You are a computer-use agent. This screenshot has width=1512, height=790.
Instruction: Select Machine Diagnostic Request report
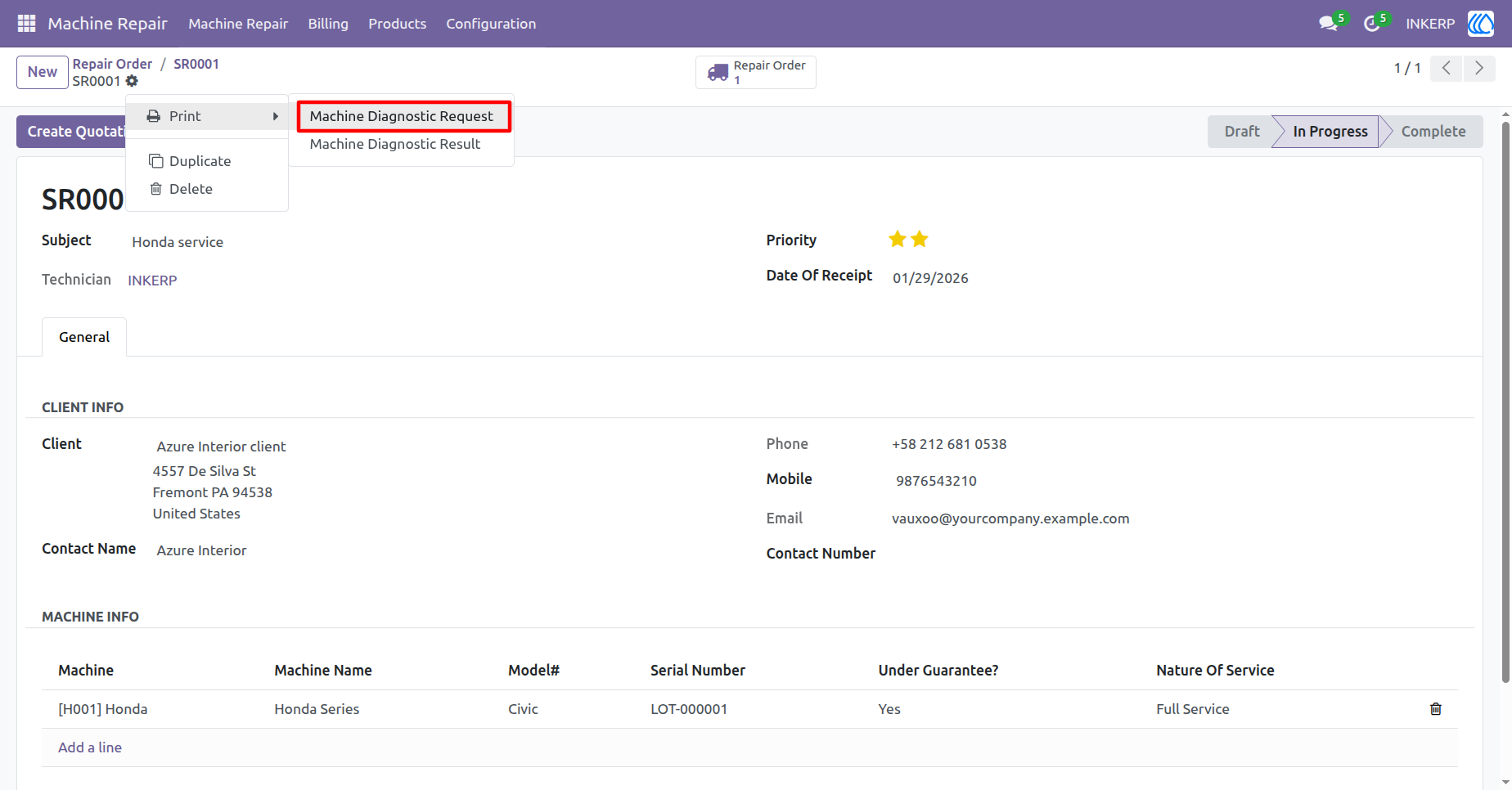coord(402,116)
